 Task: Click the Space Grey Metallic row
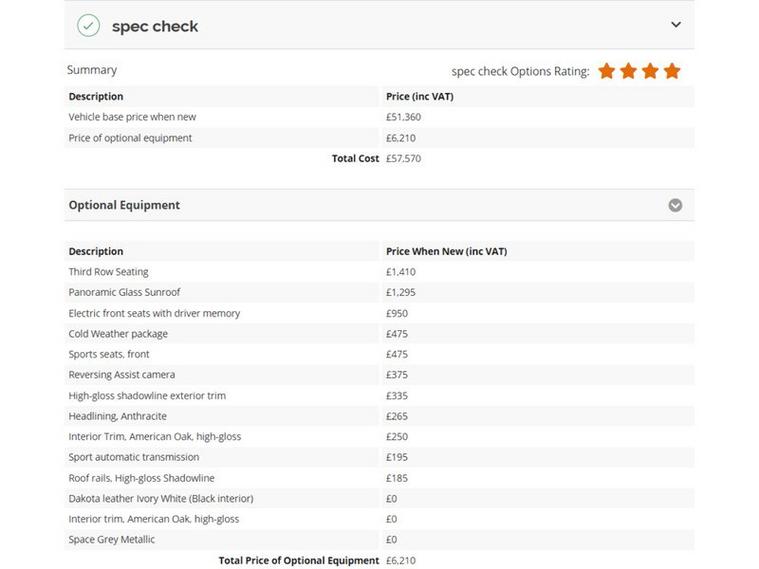[380, 539]
